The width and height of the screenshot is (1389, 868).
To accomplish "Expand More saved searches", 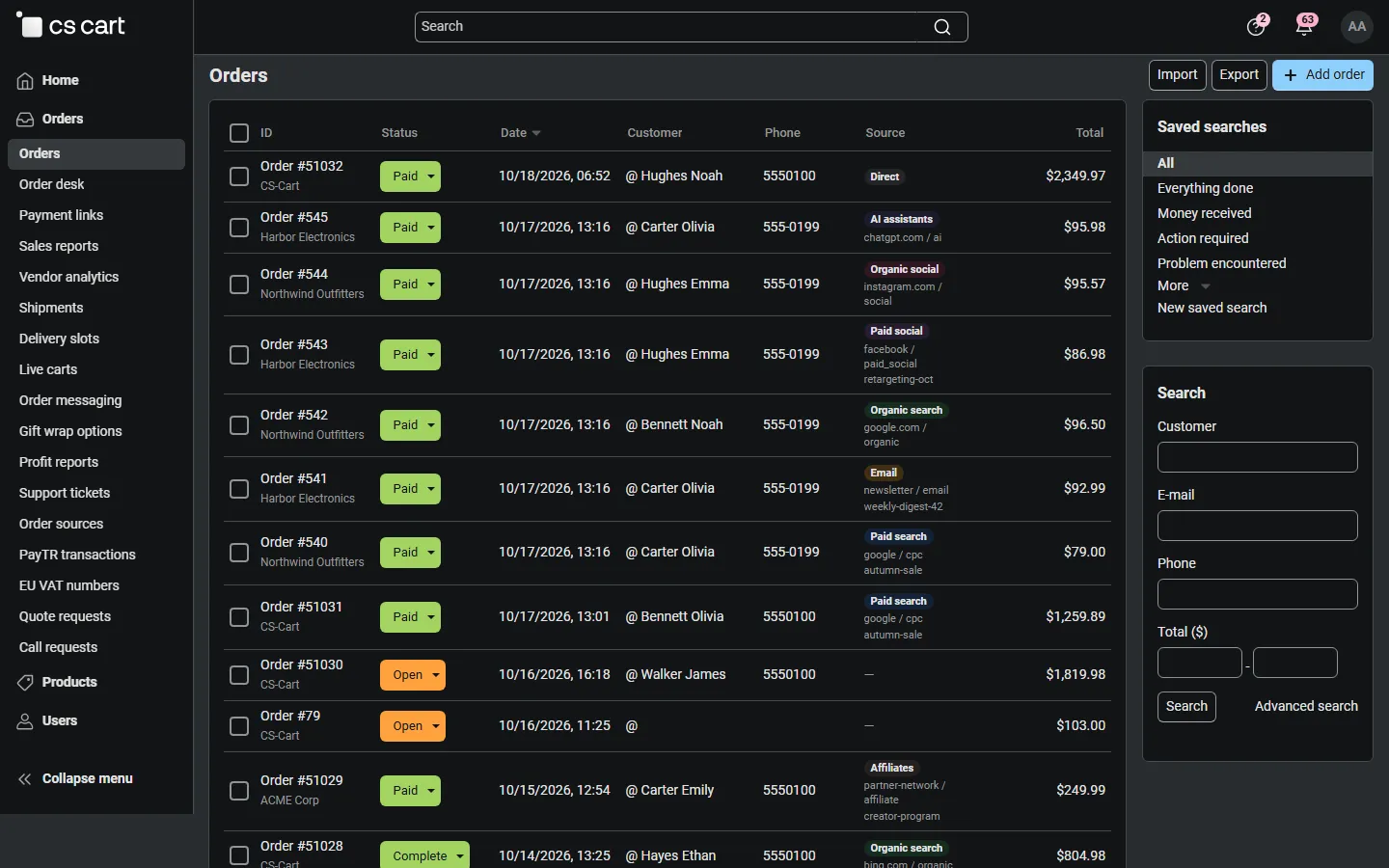I will (x=1184, y=286).
